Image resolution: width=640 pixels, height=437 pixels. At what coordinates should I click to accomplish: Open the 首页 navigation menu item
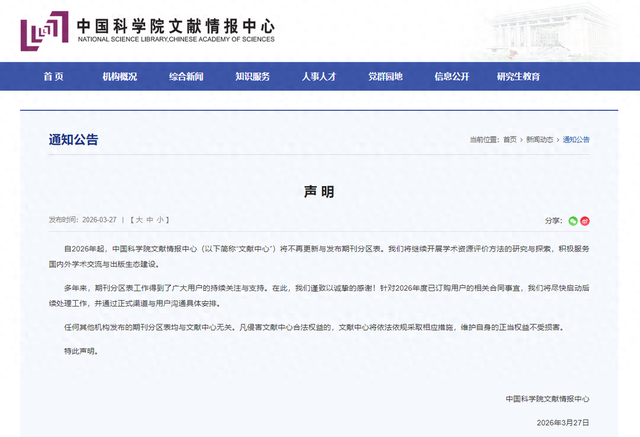[x=53, y=76]
